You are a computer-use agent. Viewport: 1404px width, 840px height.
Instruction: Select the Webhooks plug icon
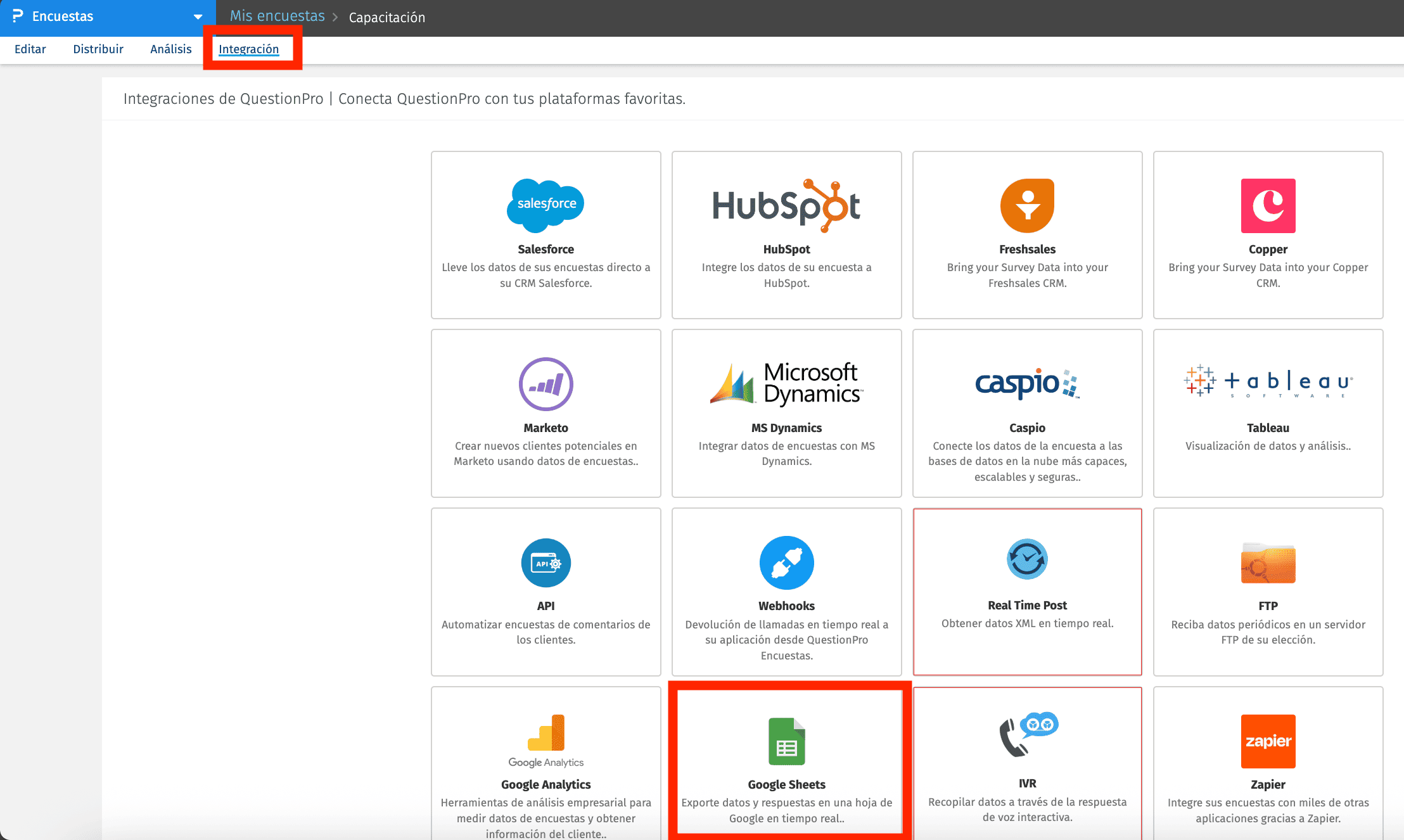point(786,563)
